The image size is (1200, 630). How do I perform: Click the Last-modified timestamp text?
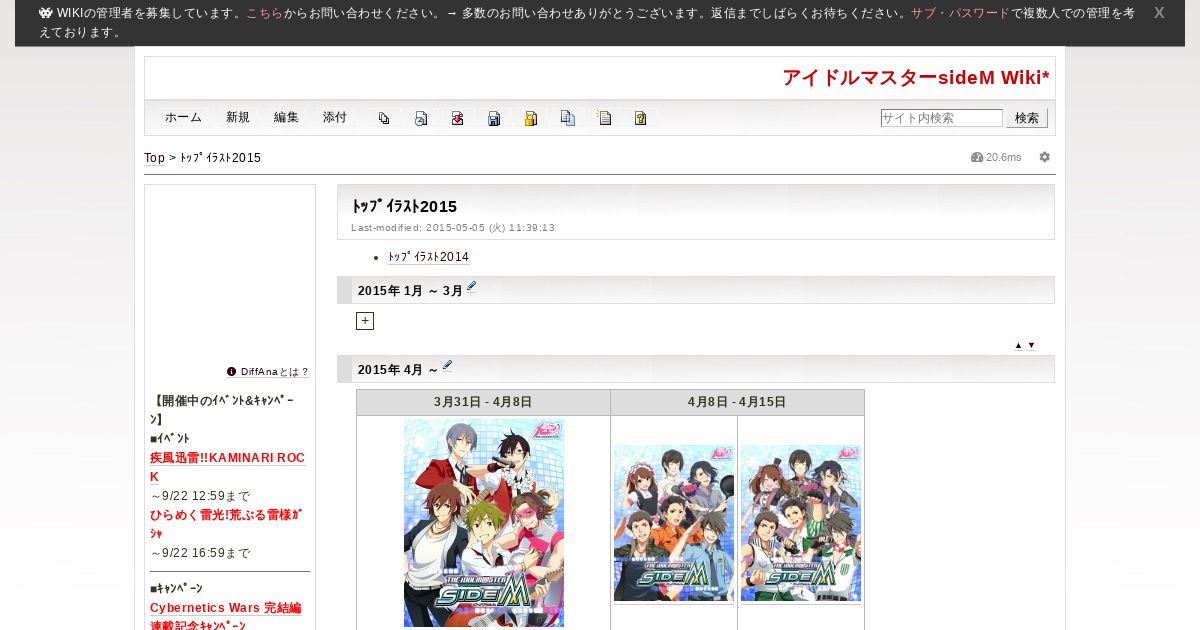[453, 228]
